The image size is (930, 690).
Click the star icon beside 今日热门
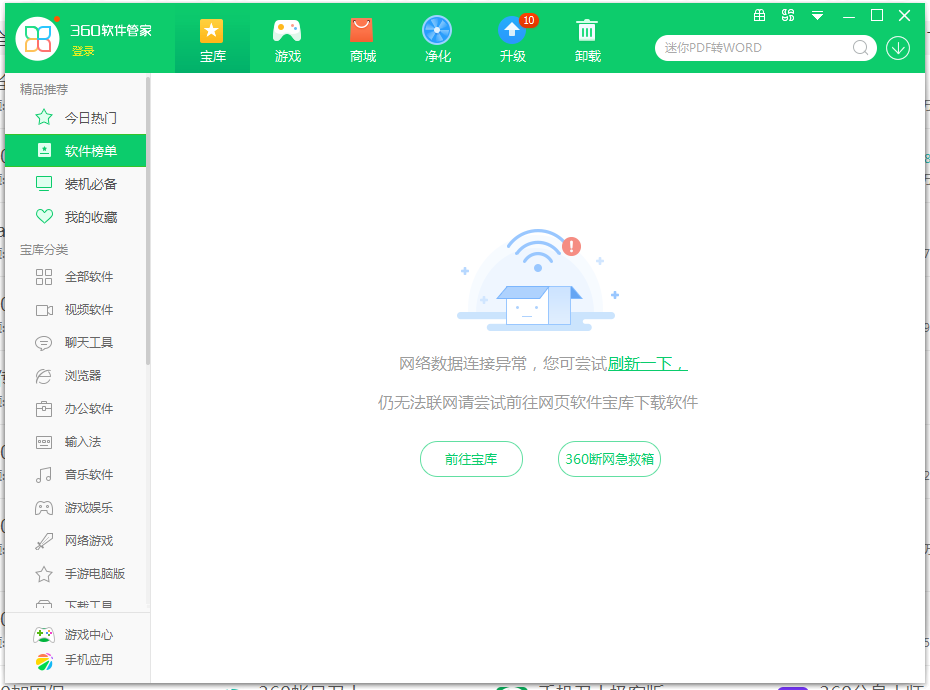(44, 117)
